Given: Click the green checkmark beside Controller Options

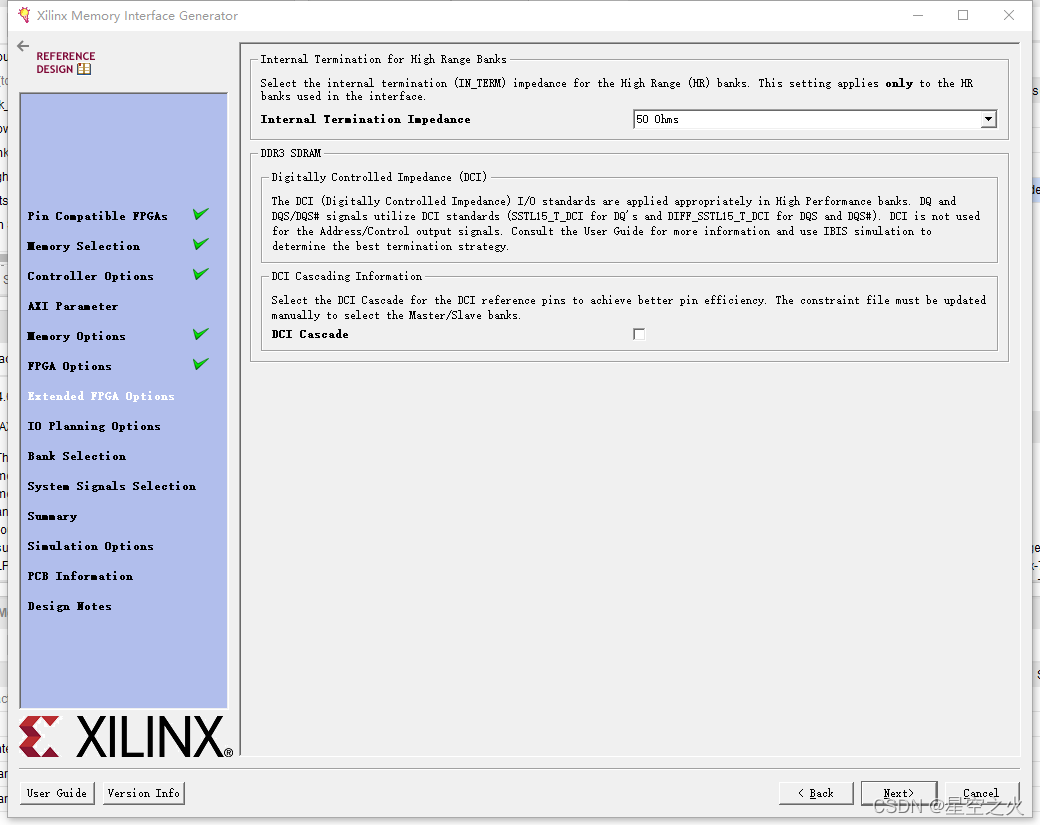Looking at the screenshot, I should [201, 274].
